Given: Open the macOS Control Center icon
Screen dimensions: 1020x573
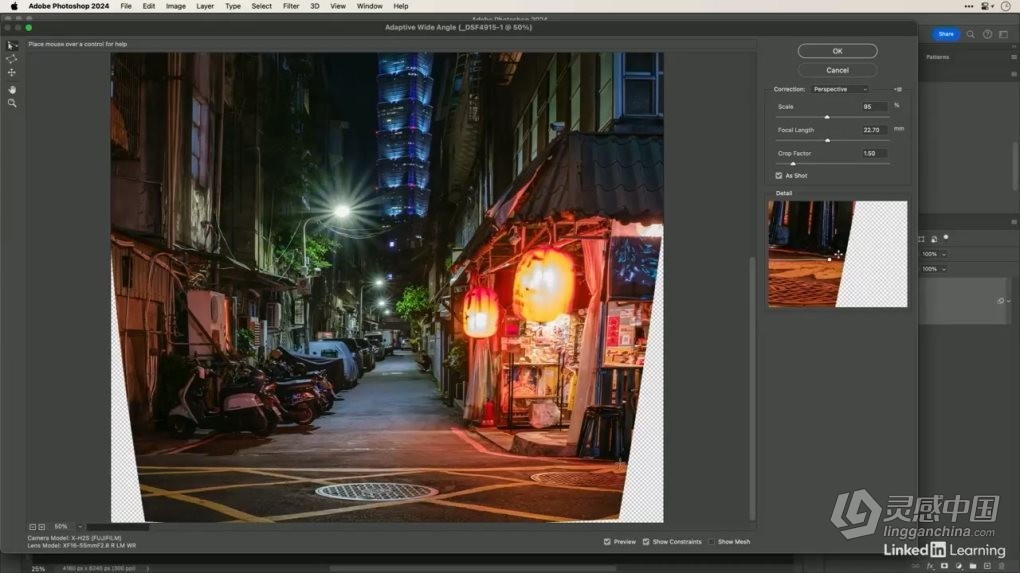Looking at the screenshot, I should coord(987,6).
